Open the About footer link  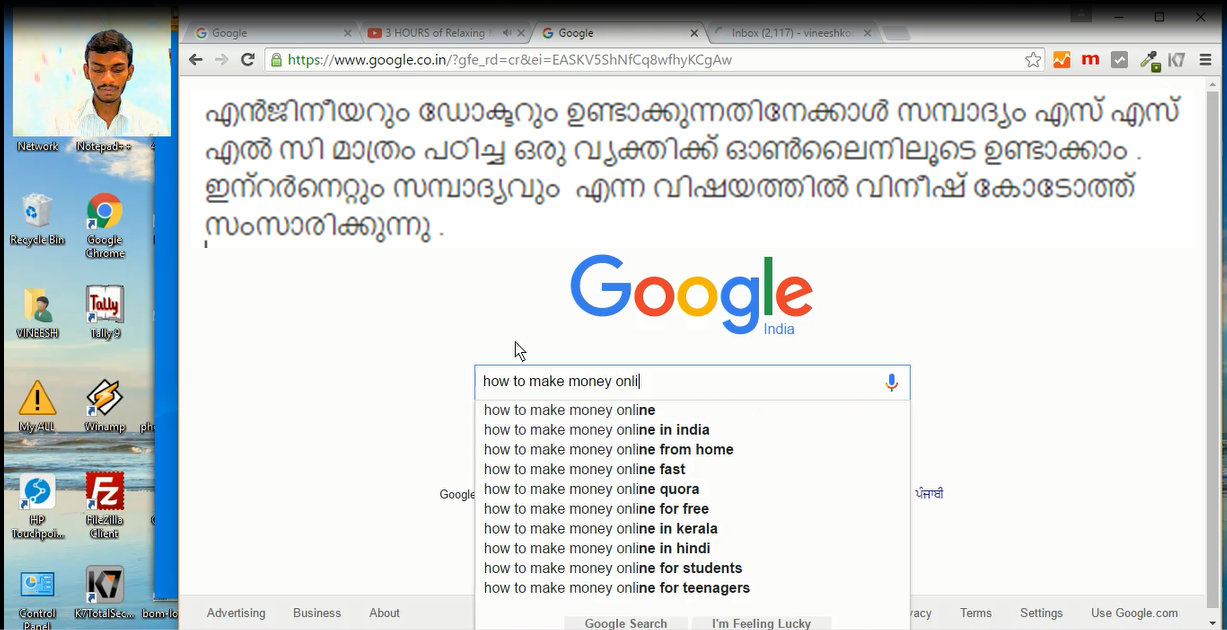(384, 613)
